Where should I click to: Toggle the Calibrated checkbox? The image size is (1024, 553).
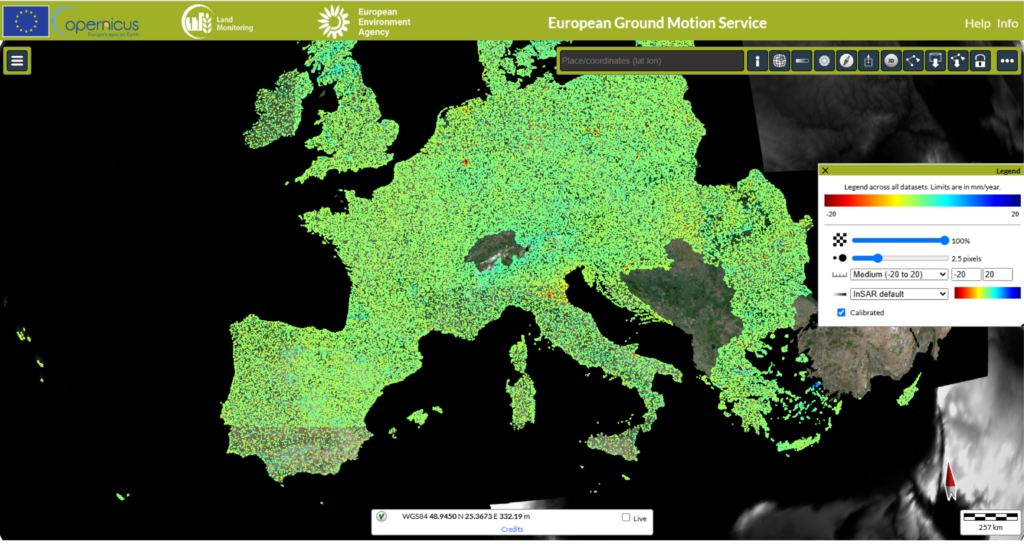[841, 313]
